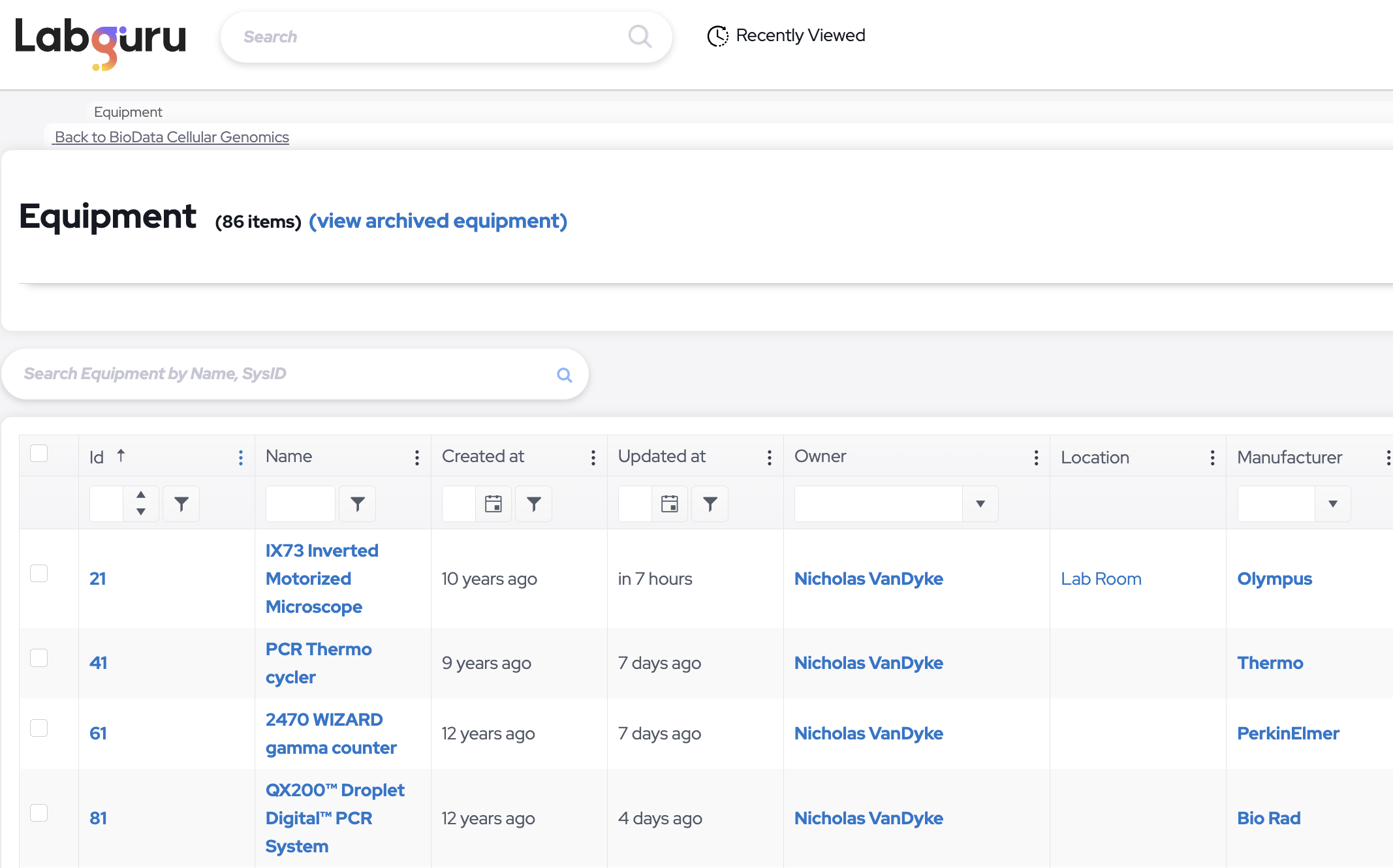Open the Updated at calendar picker
Image resolution: width=1393 pixels, height=868 pixels.
click(669, 504)
